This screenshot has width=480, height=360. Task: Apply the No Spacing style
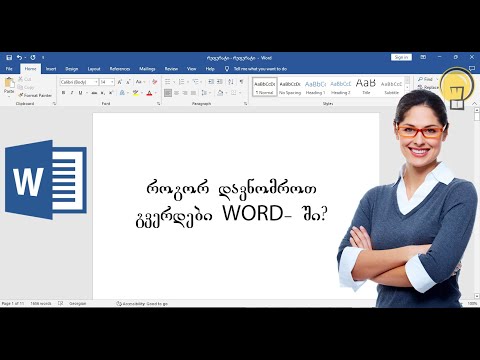pyautogui.click(x=290, y=87)
